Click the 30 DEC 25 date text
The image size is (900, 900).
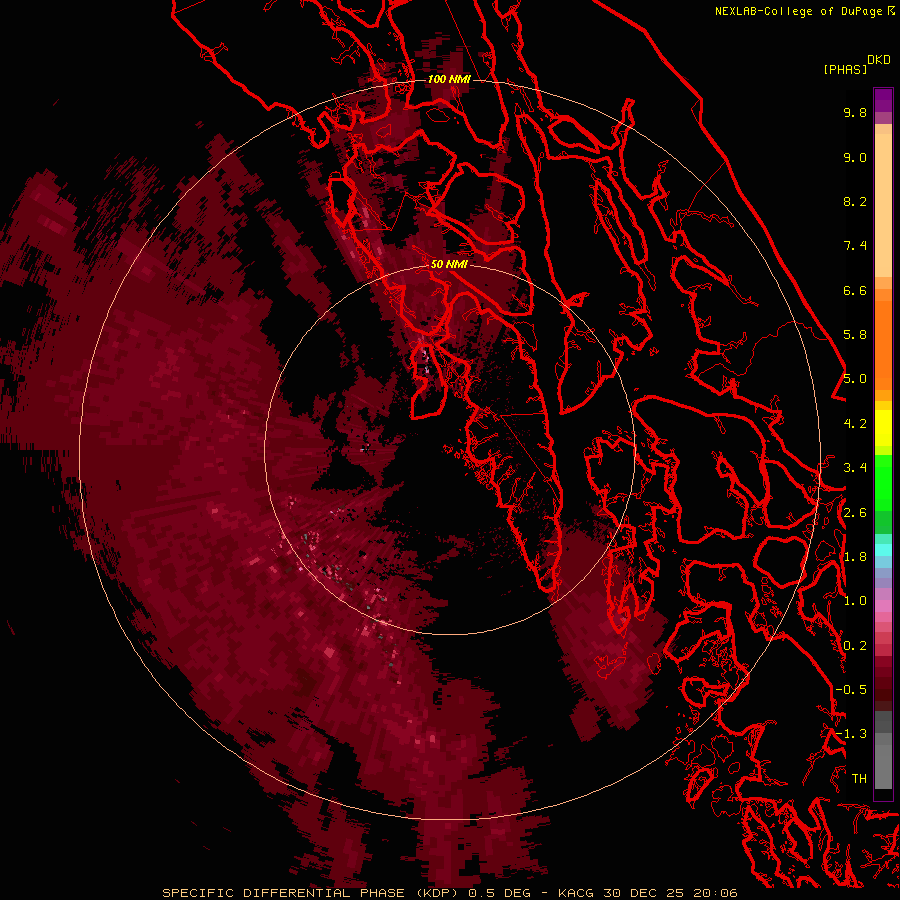click(643, 893)
